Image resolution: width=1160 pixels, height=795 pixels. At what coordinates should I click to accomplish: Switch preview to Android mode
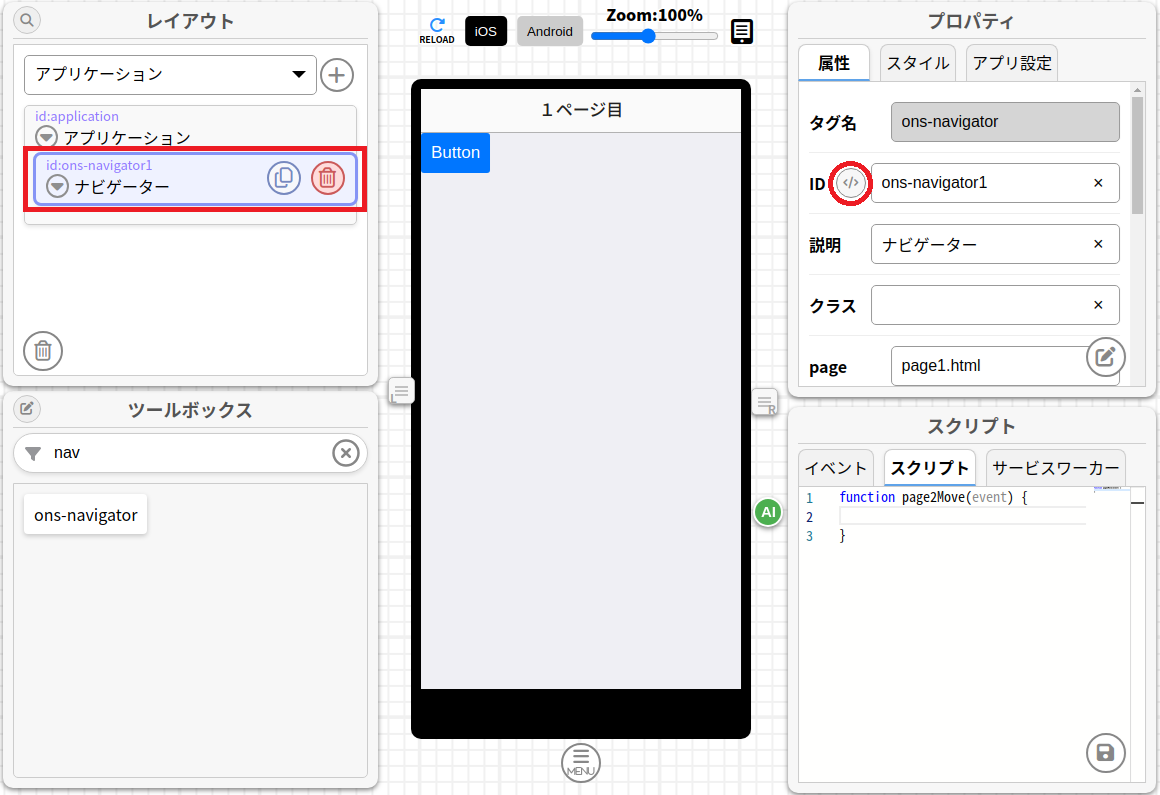550,31
